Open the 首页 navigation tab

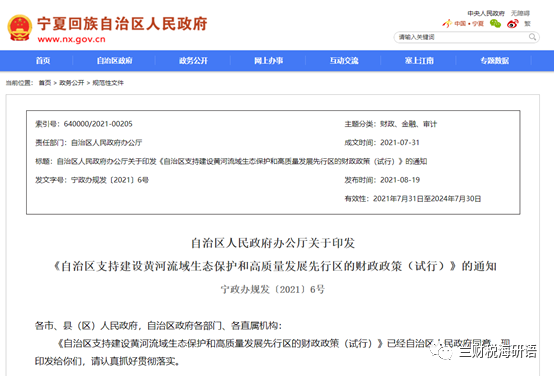click(x=43, y=61)
